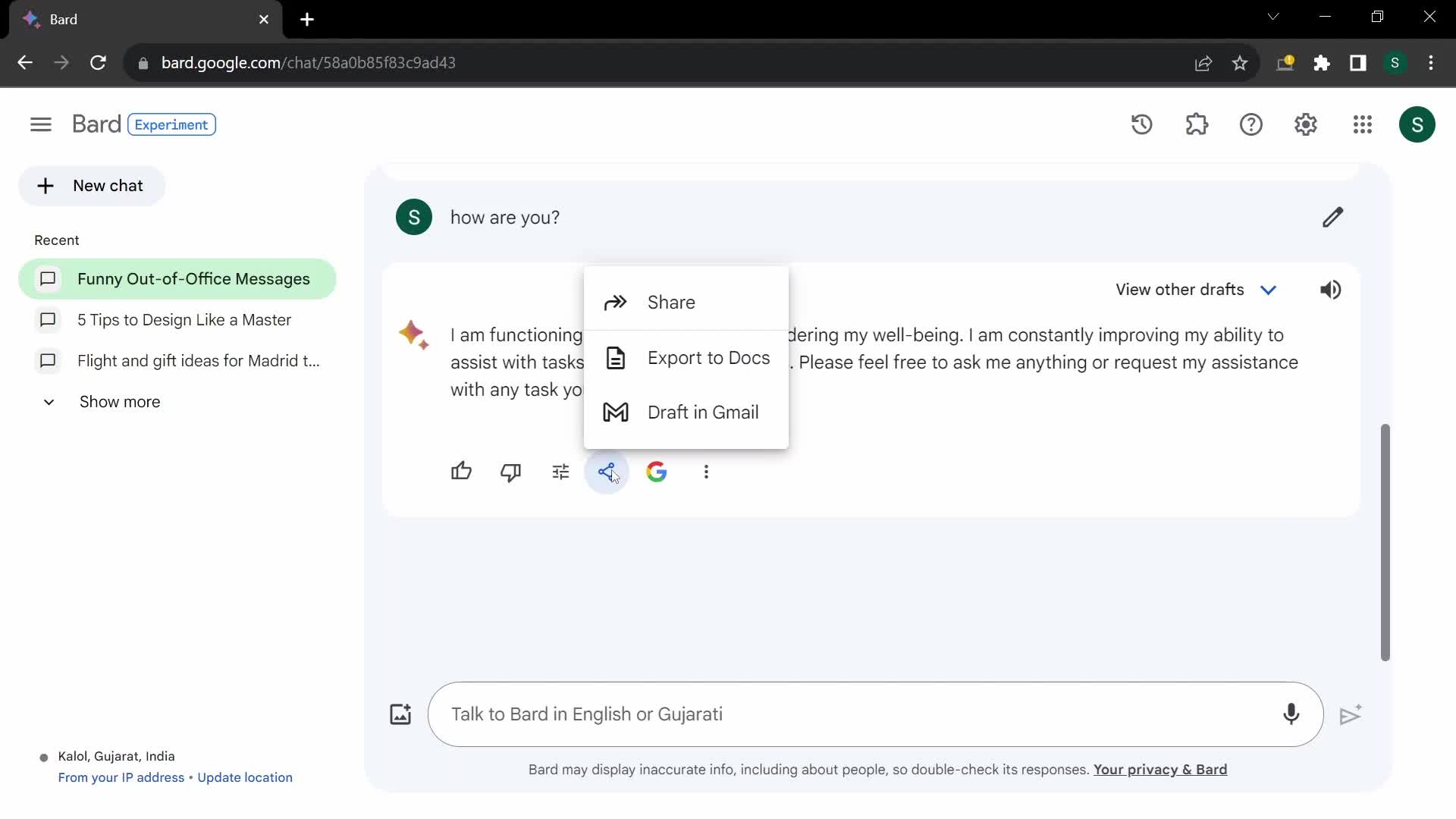Click the thumbs up icon
Image resolution: width=1456 pixels, height=819 pixels.
(461, 472)
